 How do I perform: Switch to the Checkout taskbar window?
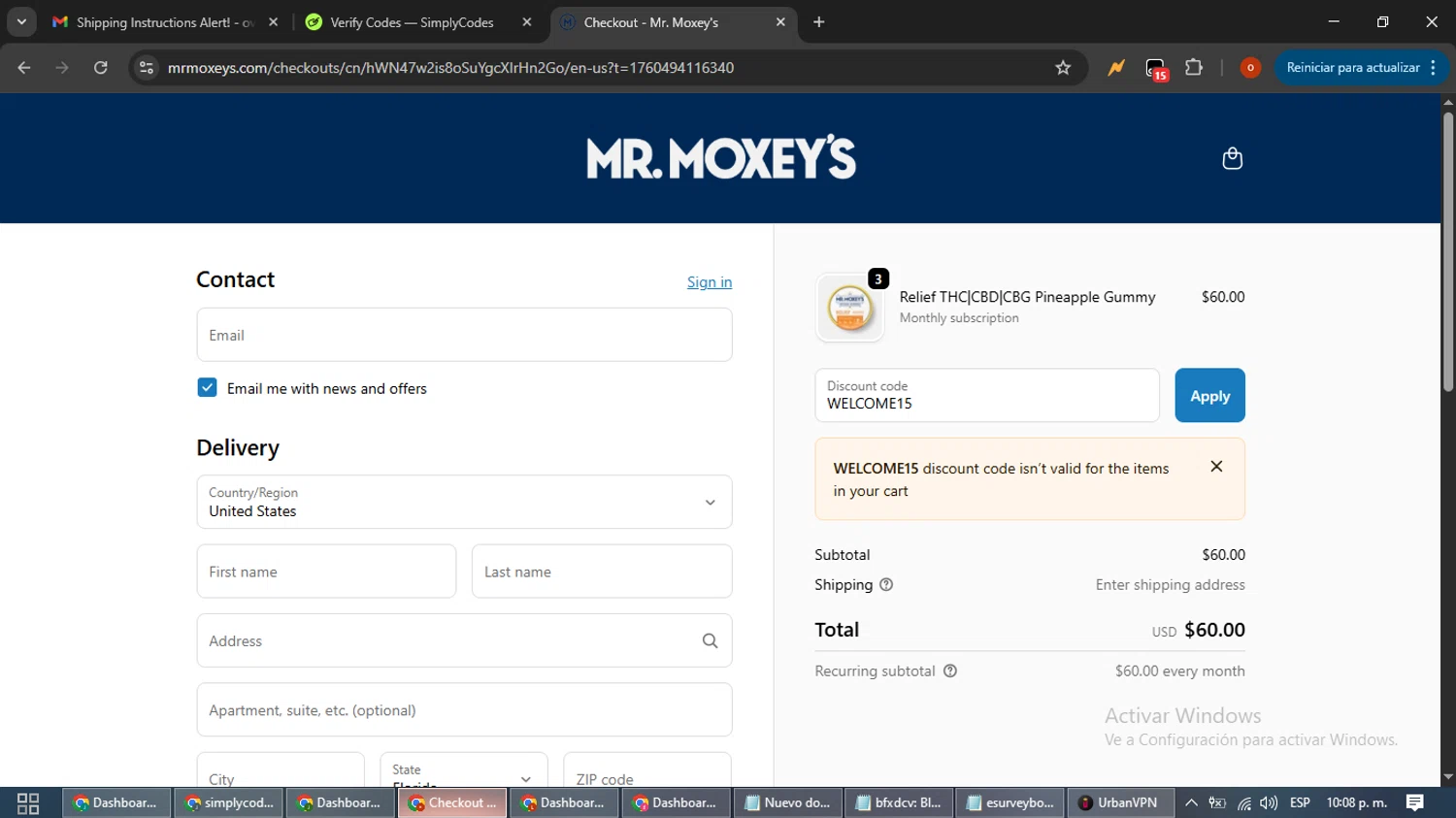pos(452,802)
